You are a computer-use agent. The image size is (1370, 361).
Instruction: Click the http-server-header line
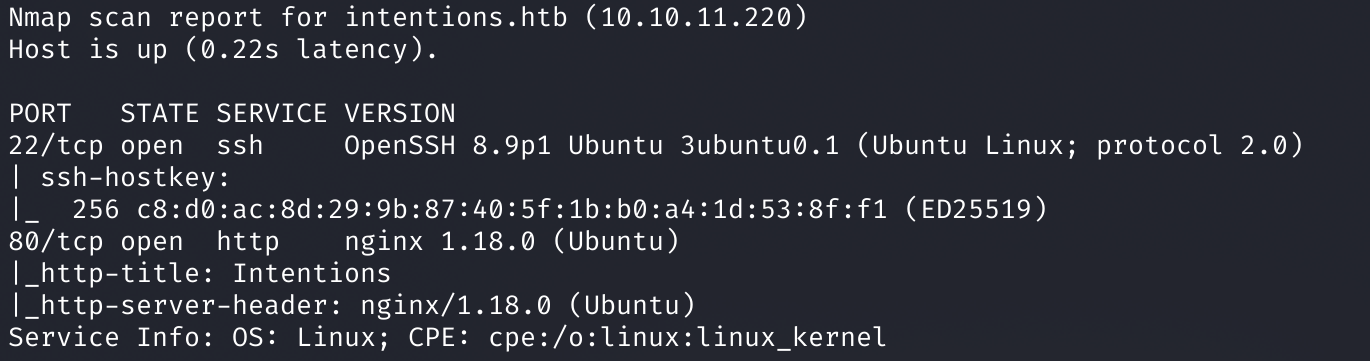tap(352, 305)
